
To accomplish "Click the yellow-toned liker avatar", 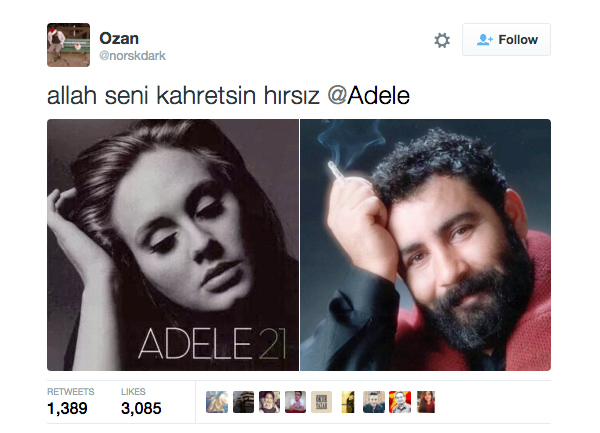I will (x=348, y=402).
